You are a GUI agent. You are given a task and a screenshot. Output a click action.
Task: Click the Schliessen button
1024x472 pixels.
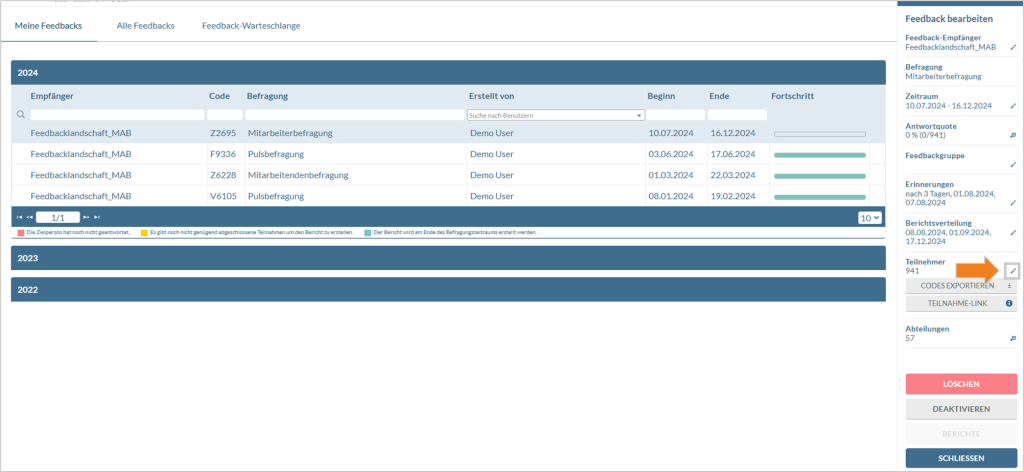[x=961, y=458]
